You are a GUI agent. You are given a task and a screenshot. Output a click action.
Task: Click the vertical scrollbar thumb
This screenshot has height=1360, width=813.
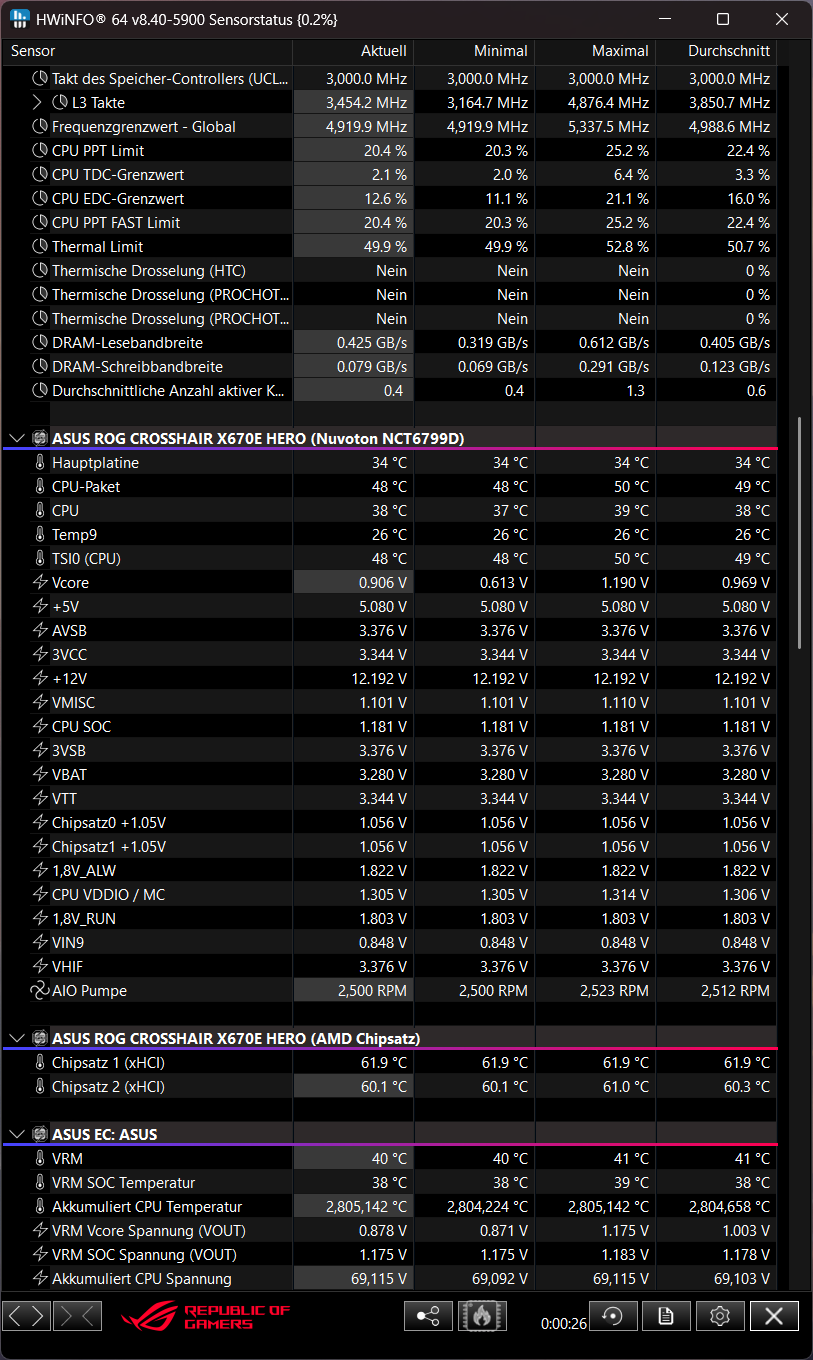(799, 535)
